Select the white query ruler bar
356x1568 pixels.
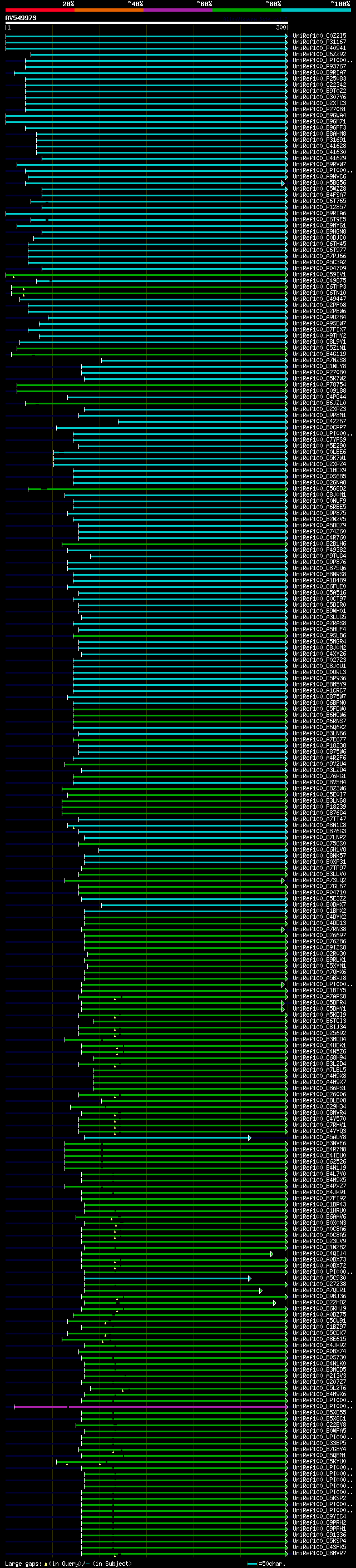pos(147,22)
